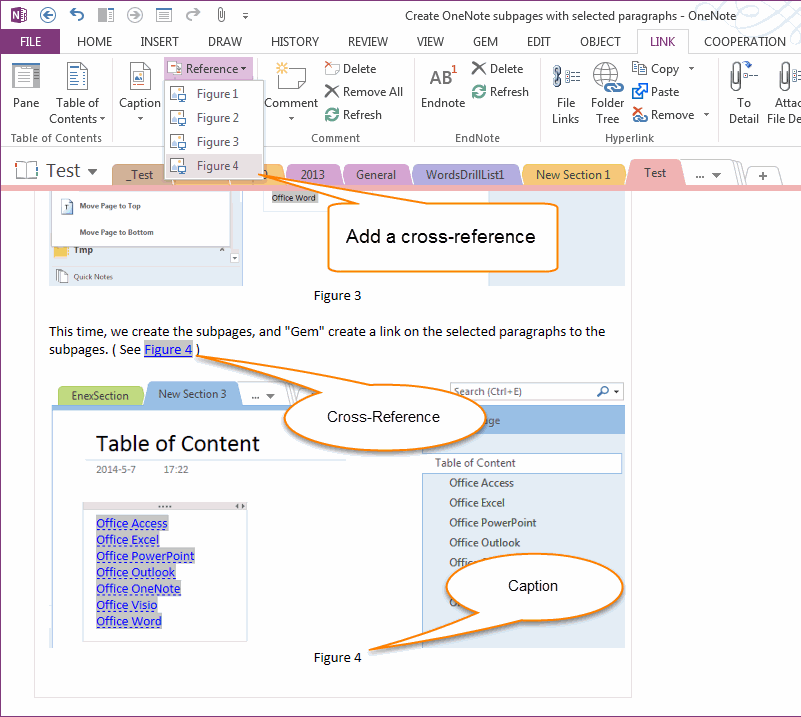Screen dimensions: 801x717
Task: Follow the Figure 4 cross-reference link
Action: click(168, 349)
